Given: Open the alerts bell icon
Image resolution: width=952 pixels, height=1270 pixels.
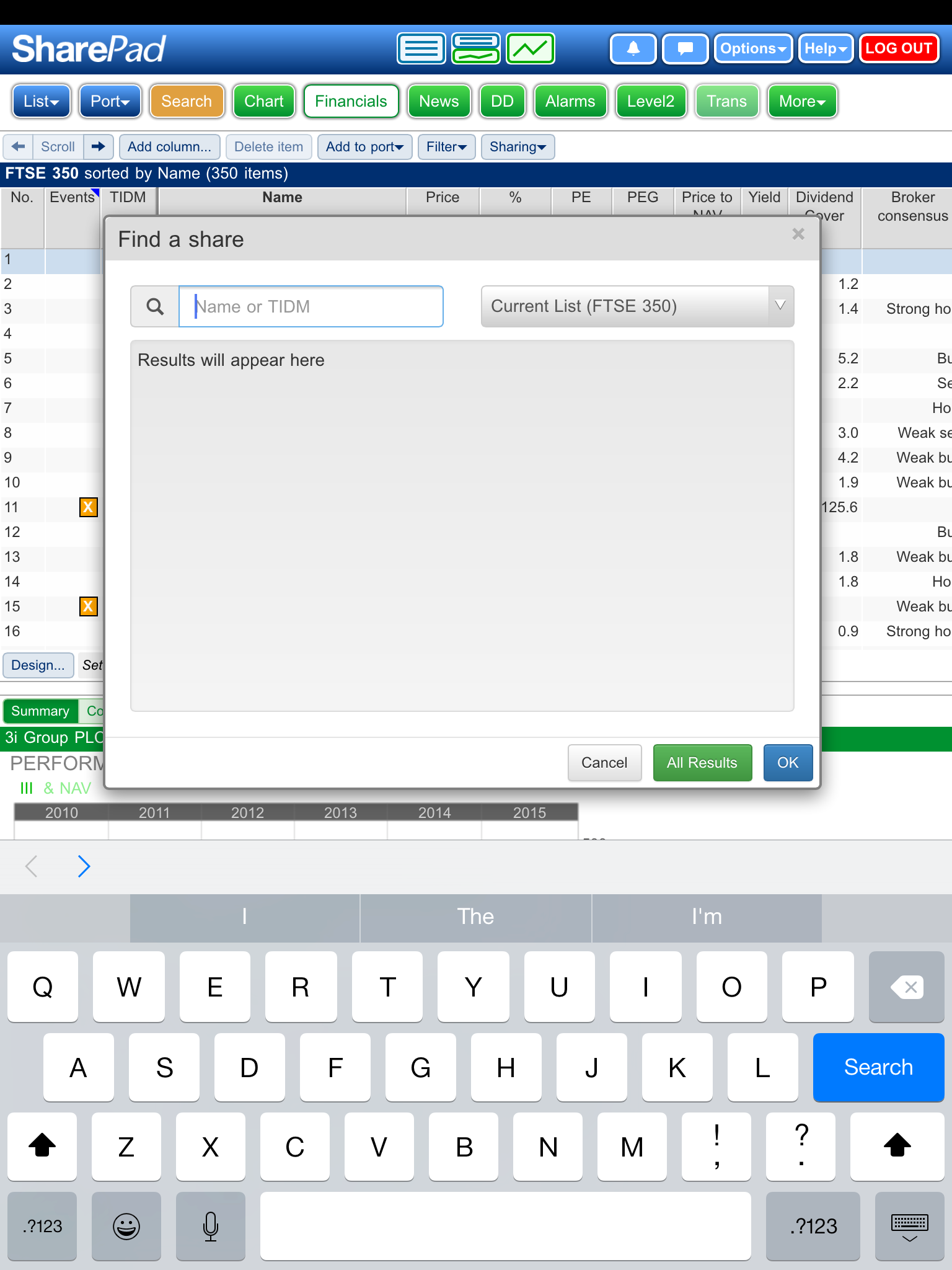Looking at the screenshot, I should click(x=633, y=48).
